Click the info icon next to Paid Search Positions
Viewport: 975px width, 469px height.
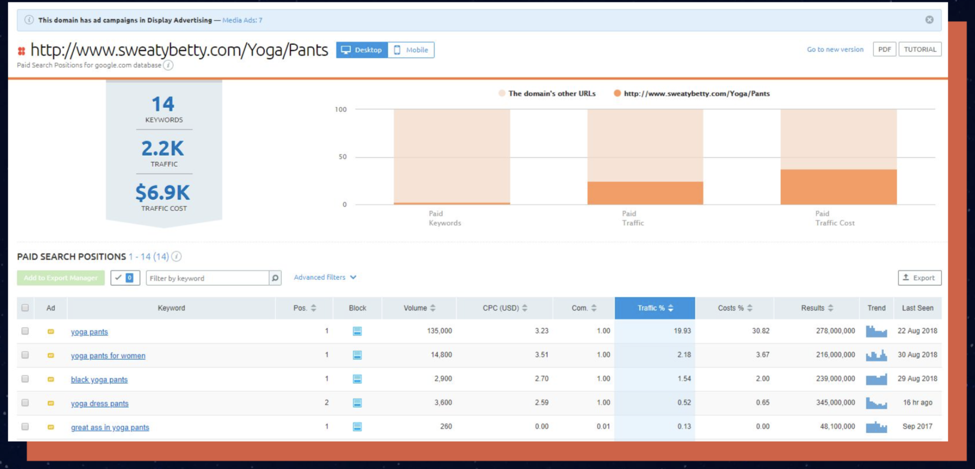click(176, 257)
